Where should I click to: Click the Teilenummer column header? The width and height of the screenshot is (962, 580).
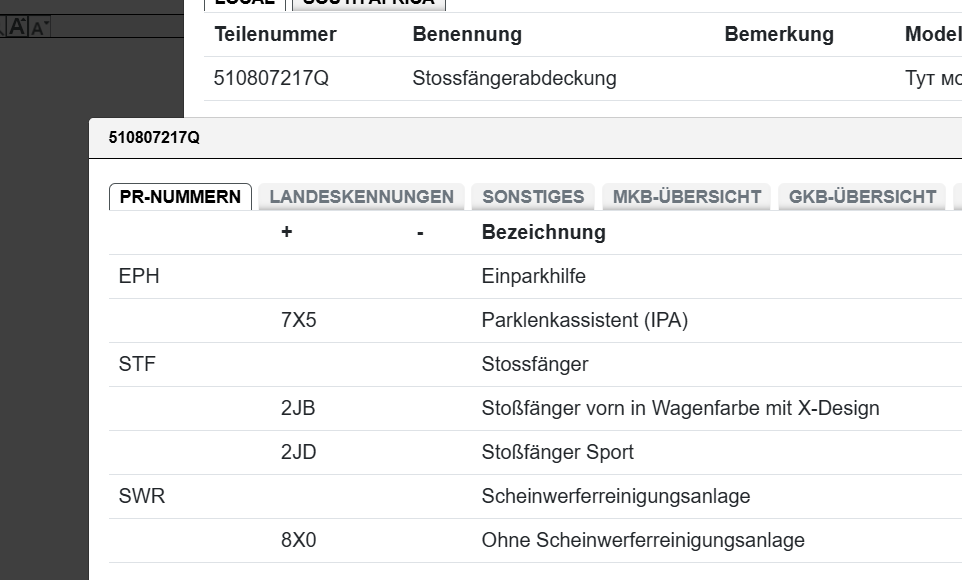(275, 34)
